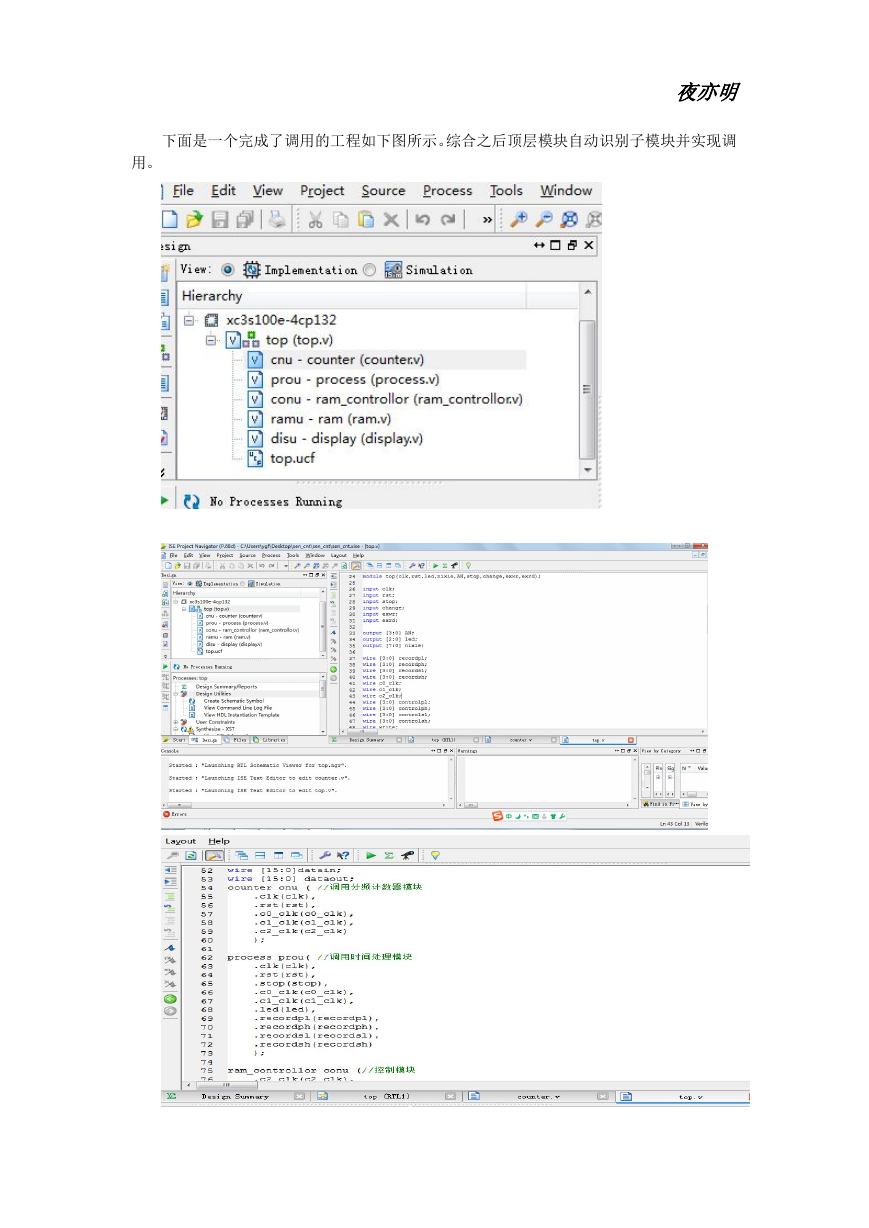Click Undo arrow in enlarged Hierarchy screenshot toolbar
This screenshot has width=869, height=1228.
(423, 220)
